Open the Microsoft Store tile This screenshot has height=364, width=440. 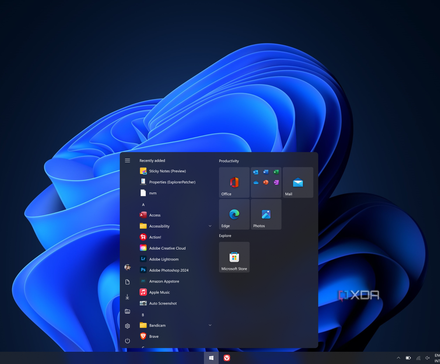tap(234, 257)
